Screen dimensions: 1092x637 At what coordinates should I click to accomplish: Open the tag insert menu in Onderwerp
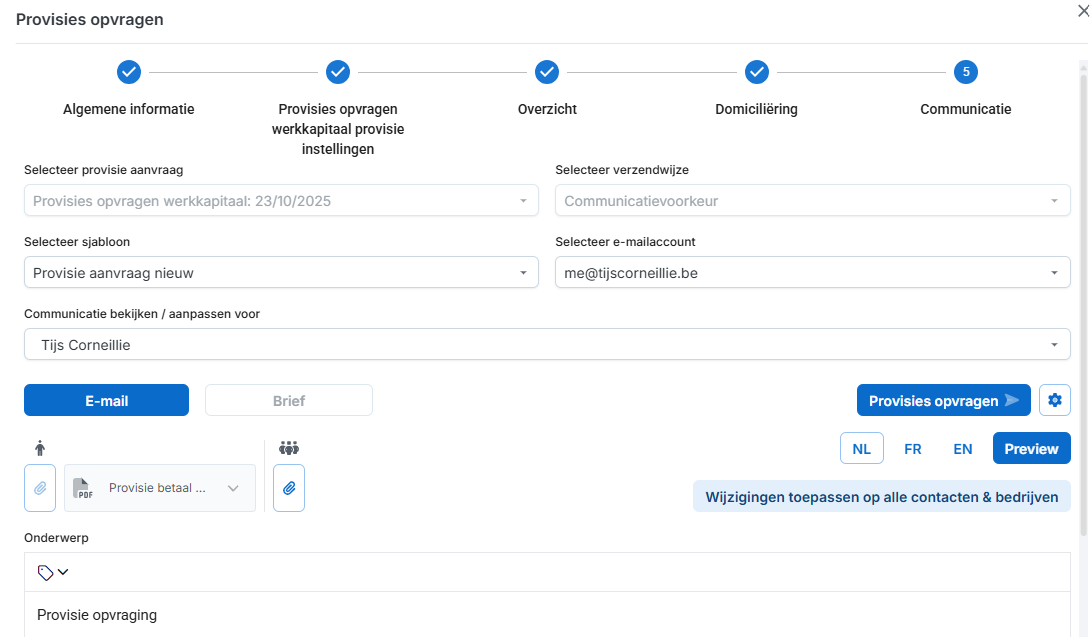tap(53, 572)
